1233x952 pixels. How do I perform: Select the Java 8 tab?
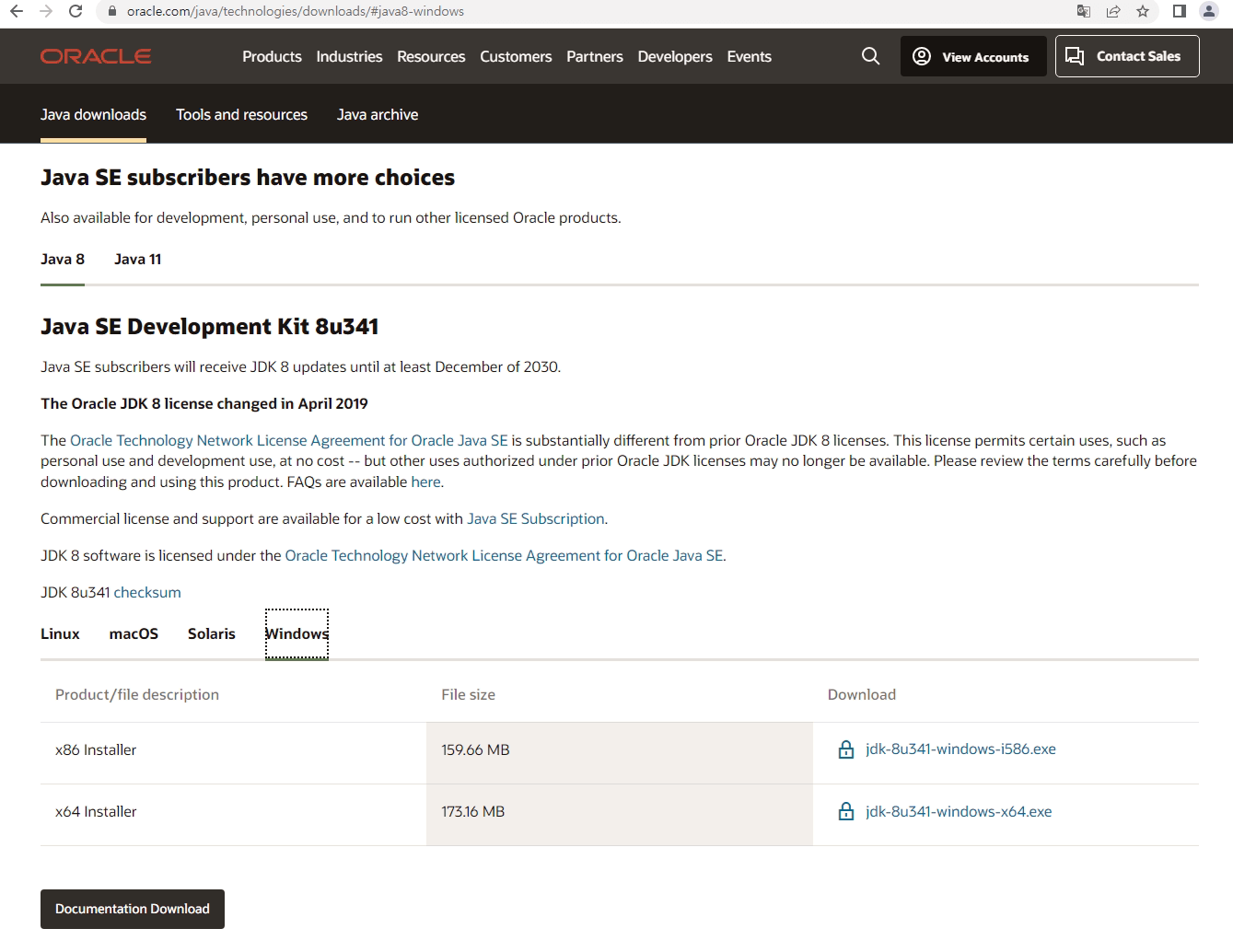click(63, 259)
